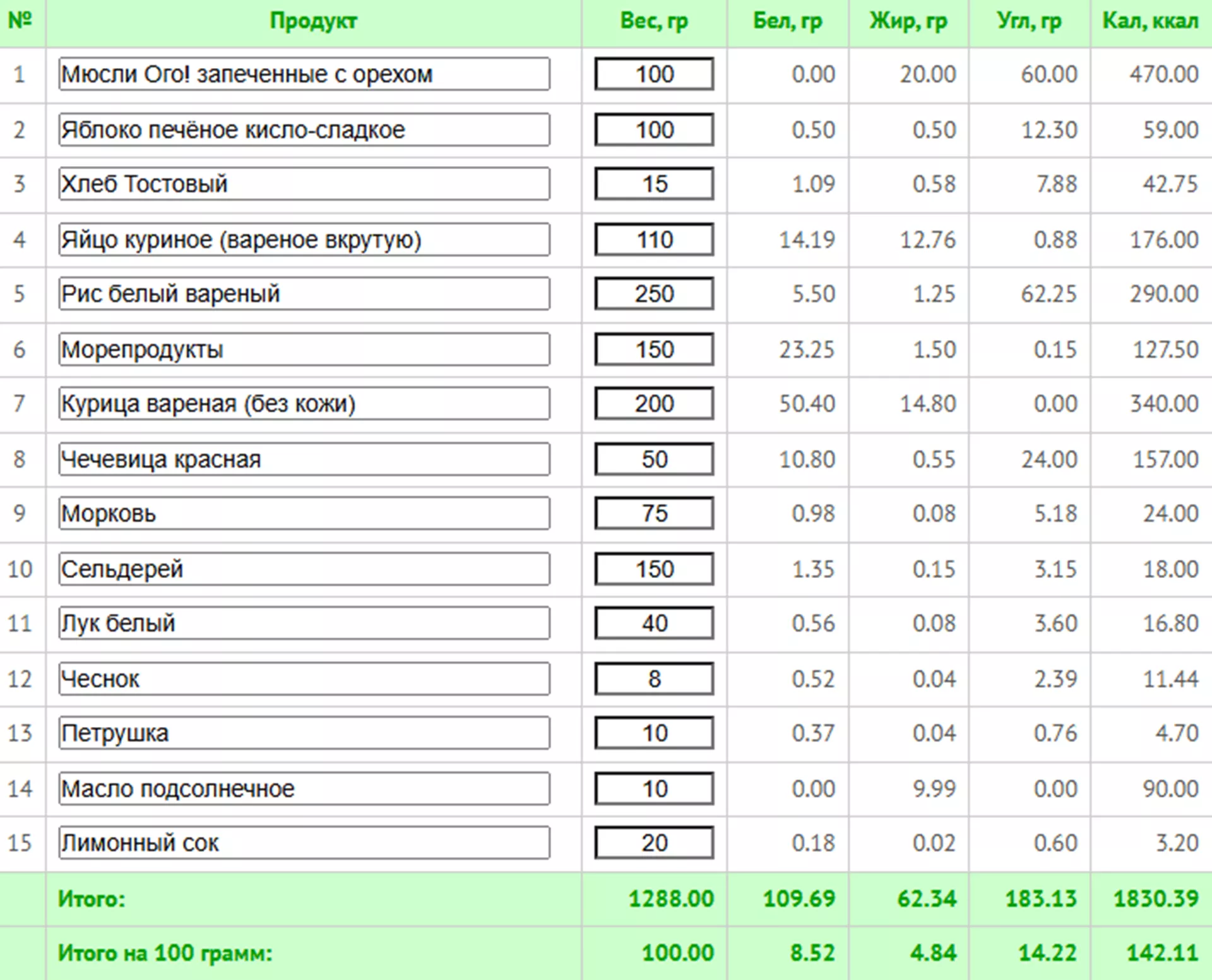Click the weight field for Масло подсолнечное
Screen dimensions: 1212x980
coord(654,789)
